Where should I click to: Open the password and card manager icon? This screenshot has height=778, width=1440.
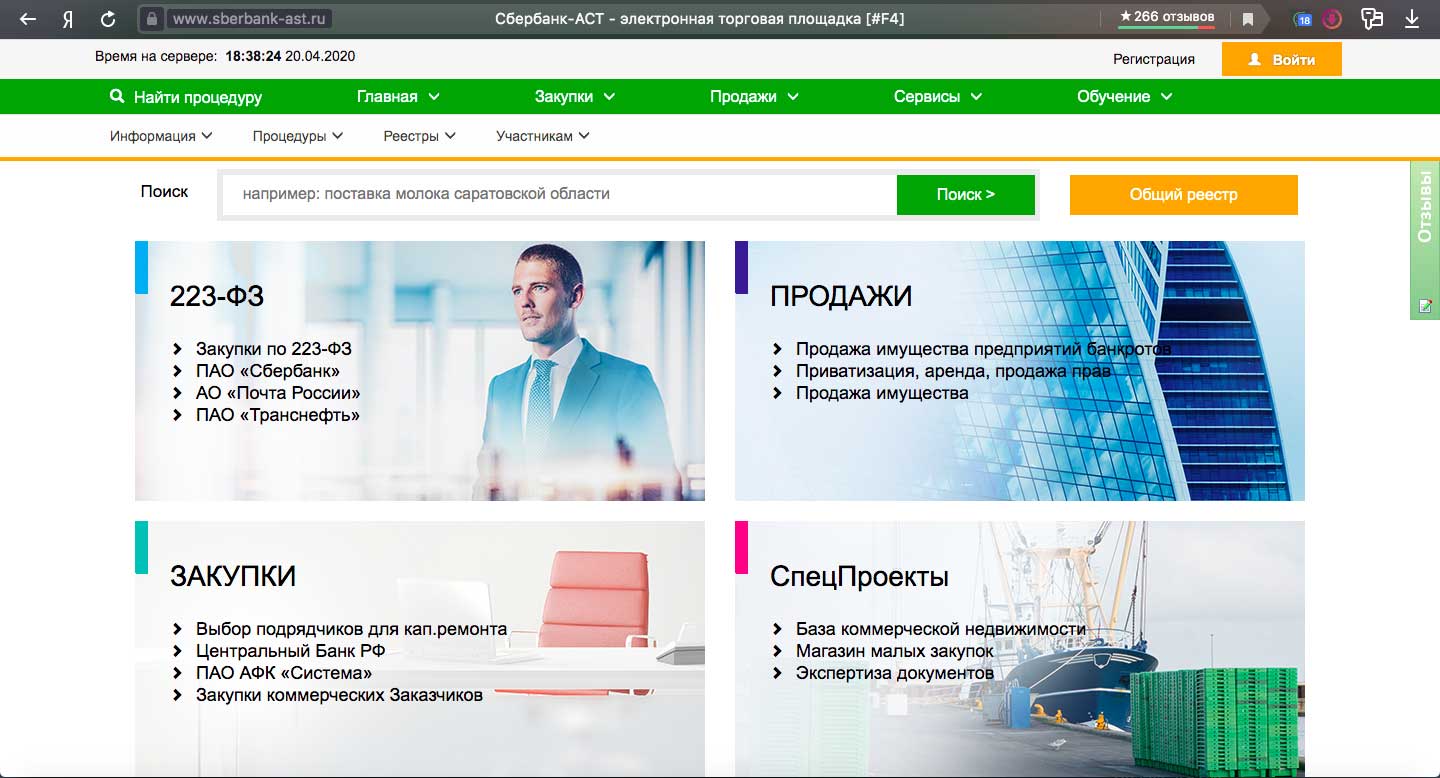[x=1372, y=18]
